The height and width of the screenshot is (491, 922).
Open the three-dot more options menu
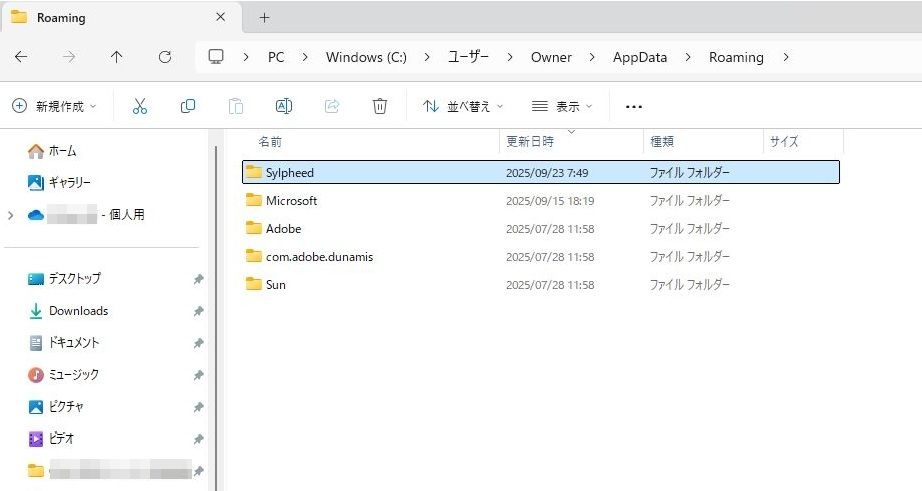pyautogui.click(x=633, y=106)
